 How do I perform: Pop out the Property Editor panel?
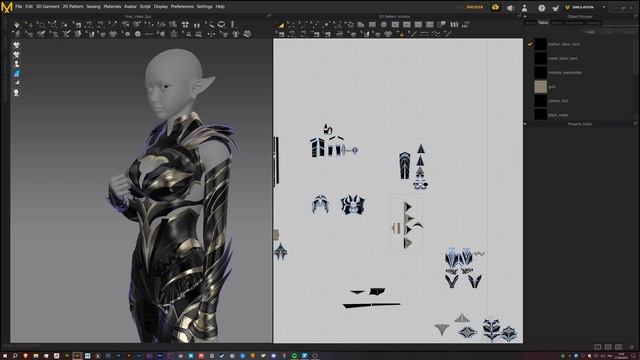coord(636,124)
